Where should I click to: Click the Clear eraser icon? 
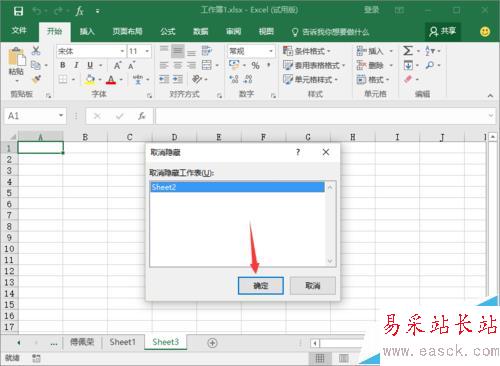click(408, 79)
